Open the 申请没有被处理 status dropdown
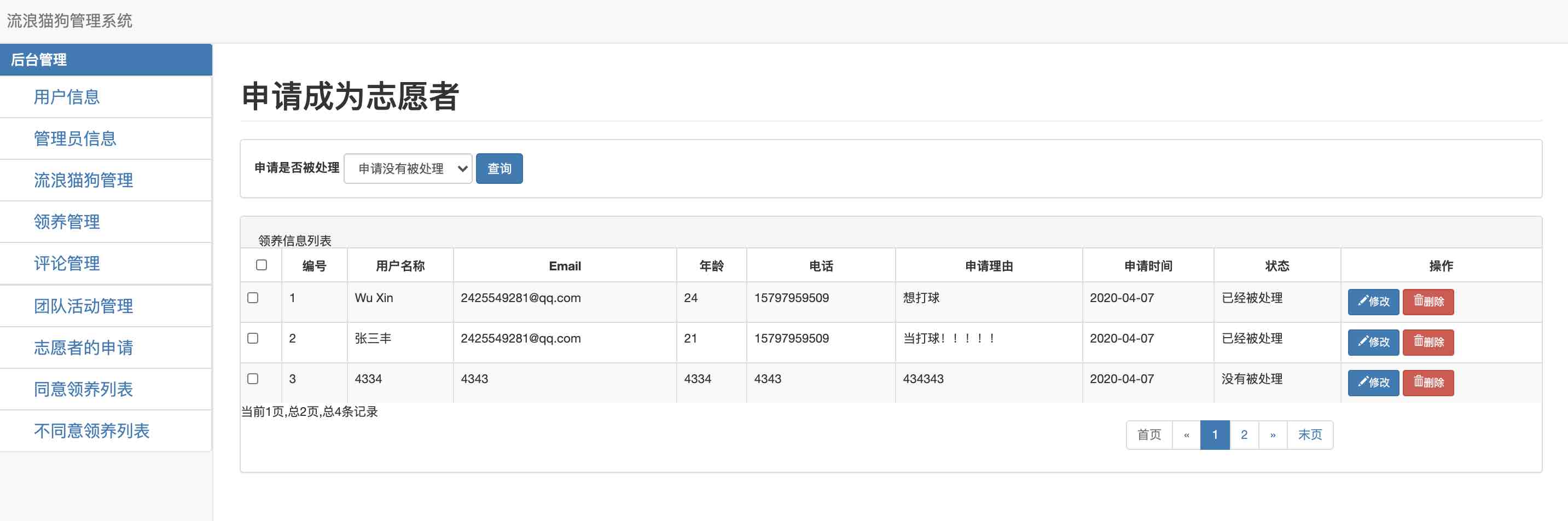 coord(408,169)
